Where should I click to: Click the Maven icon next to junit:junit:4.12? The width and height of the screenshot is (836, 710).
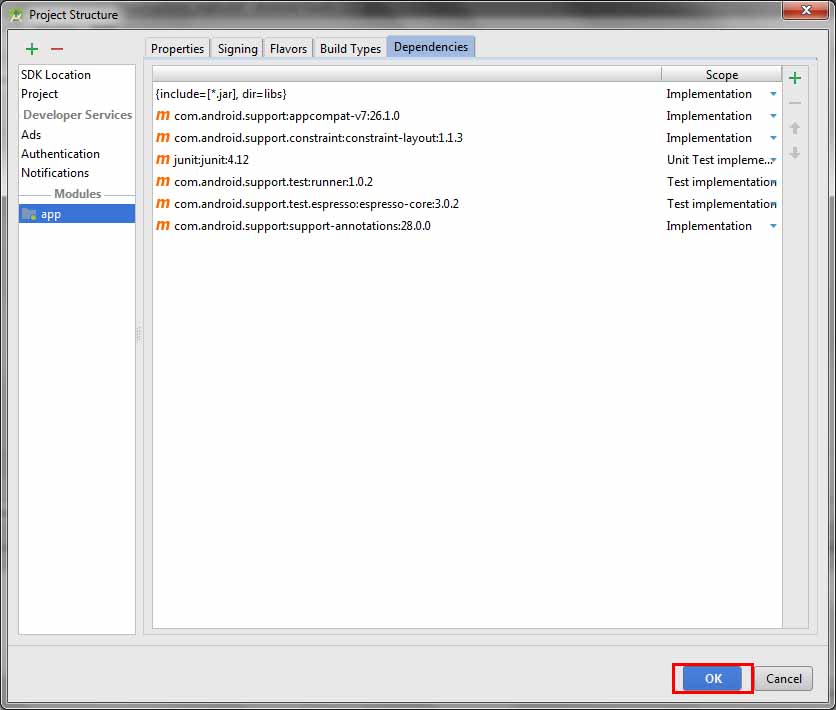(163, 159)
